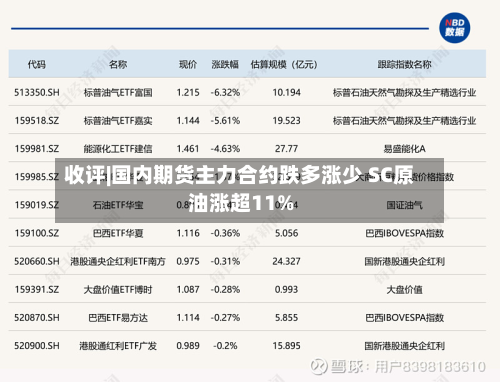Select the price 1.087
Image resolution: width=500 pixels, height=382 pixels.
click(x=188, y=289)
